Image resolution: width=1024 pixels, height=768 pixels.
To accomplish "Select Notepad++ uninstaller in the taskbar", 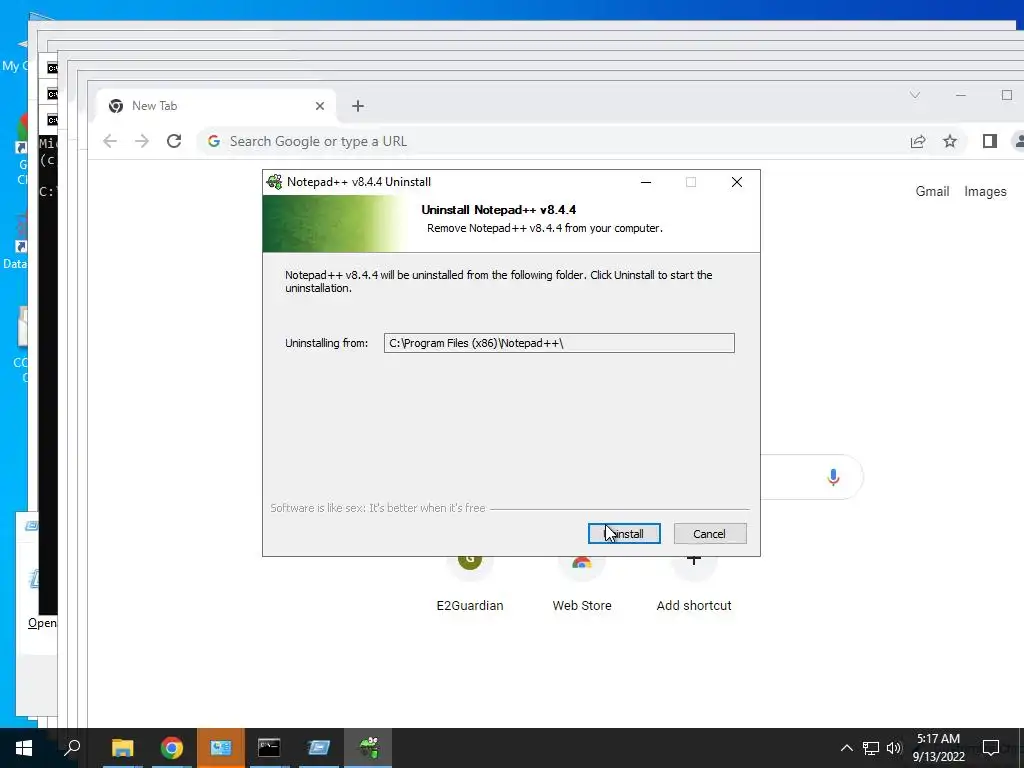I will coord(368,748).
